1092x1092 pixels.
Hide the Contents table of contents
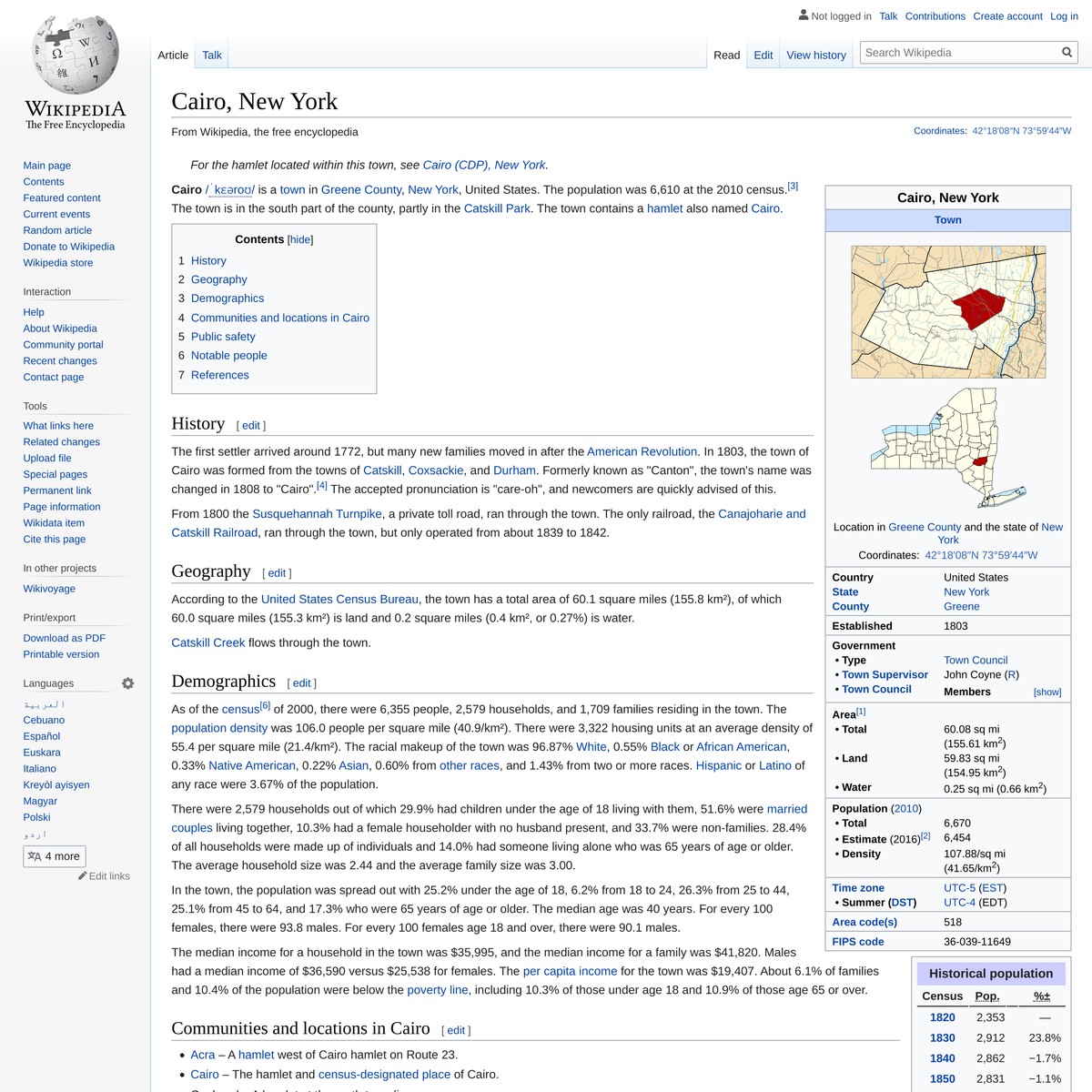tap(300, 239)
